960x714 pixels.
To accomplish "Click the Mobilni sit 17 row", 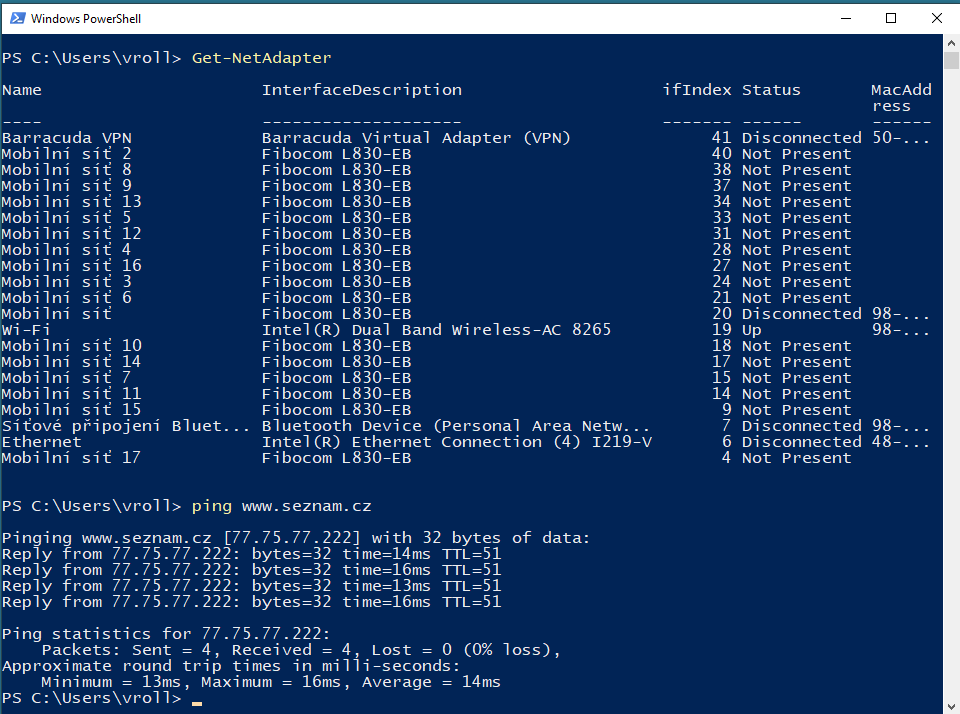I will [70, 457].
